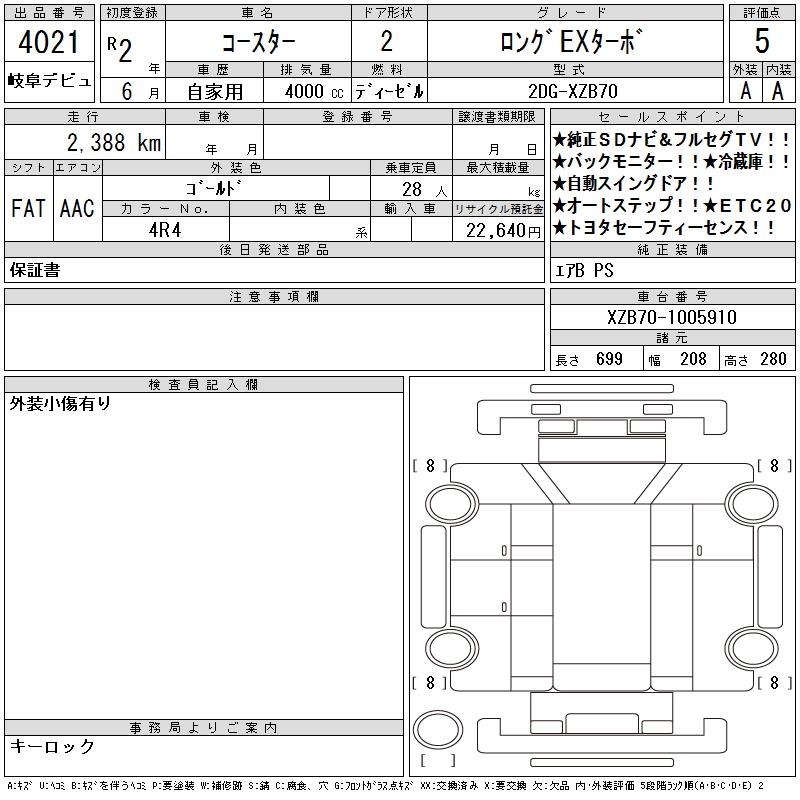This screenshot has width=800, height=800.
Task: Click the equipment entry エアB PS
Action: pyautogui.click(x=584, y=270)
